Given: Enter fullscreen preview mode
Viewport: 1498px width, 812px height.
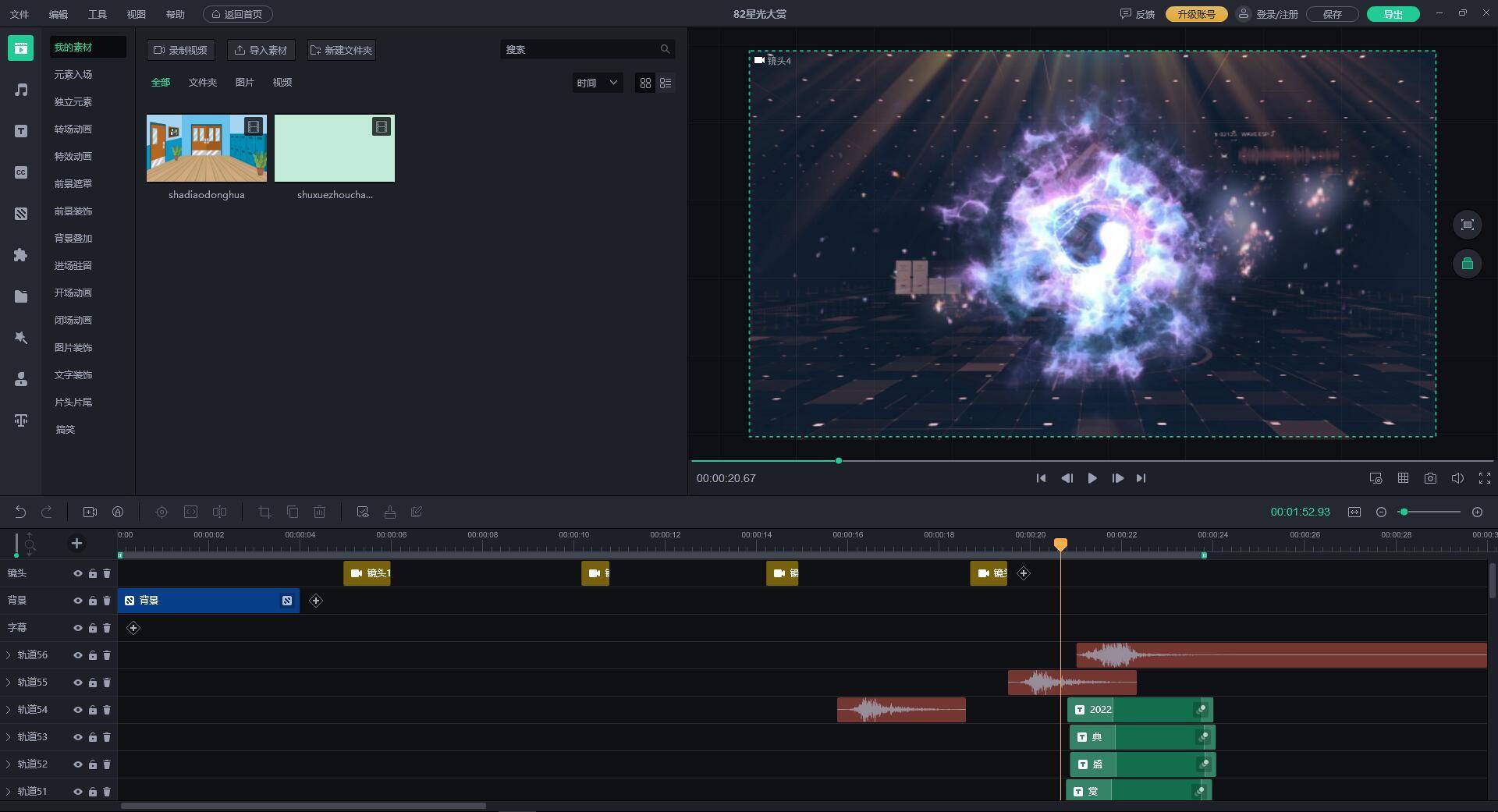Looking at the screenshot, I should pos(1485,478).
